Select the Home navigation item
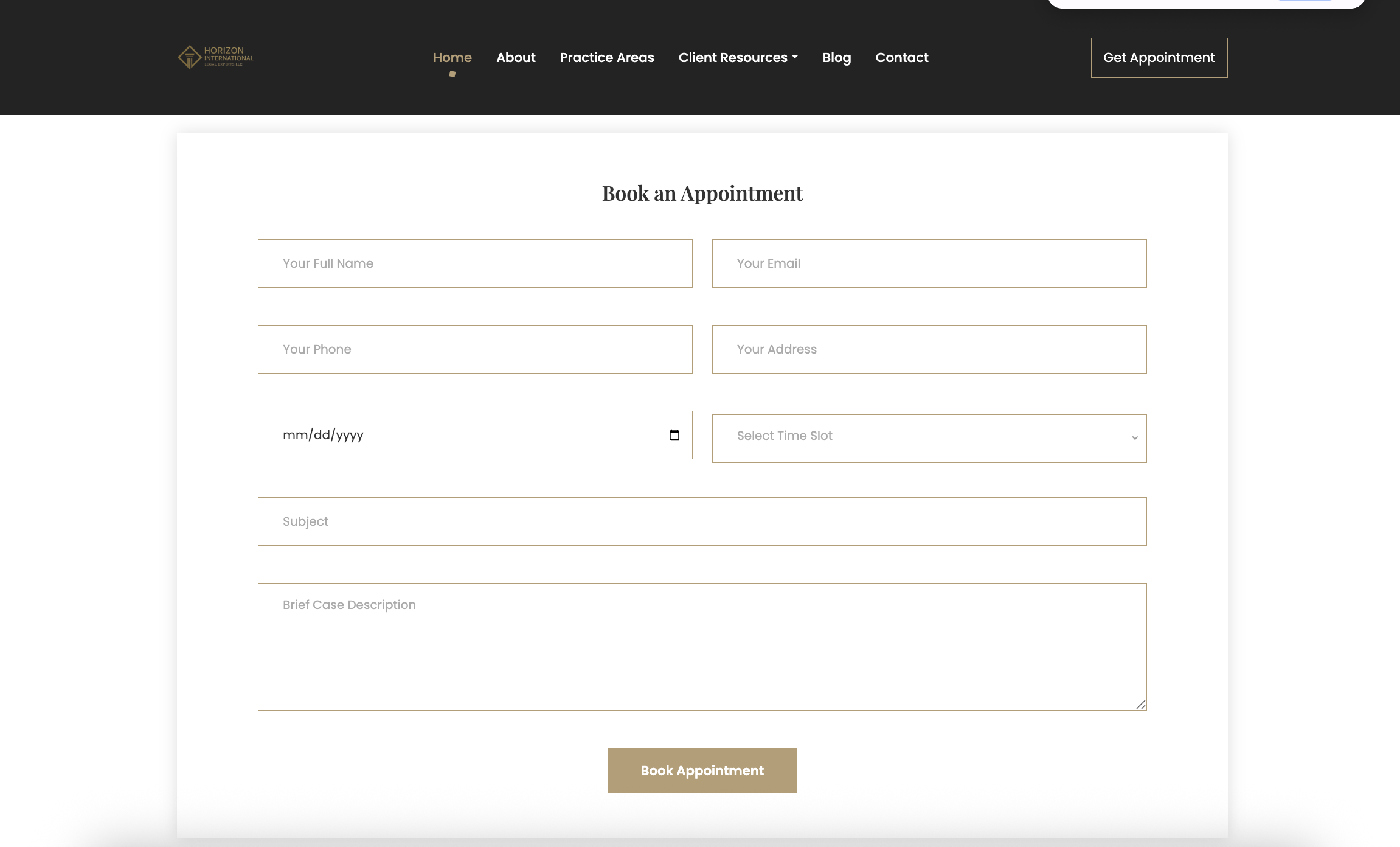This screenshot has width=1400, height=847. tap(452, 57)
